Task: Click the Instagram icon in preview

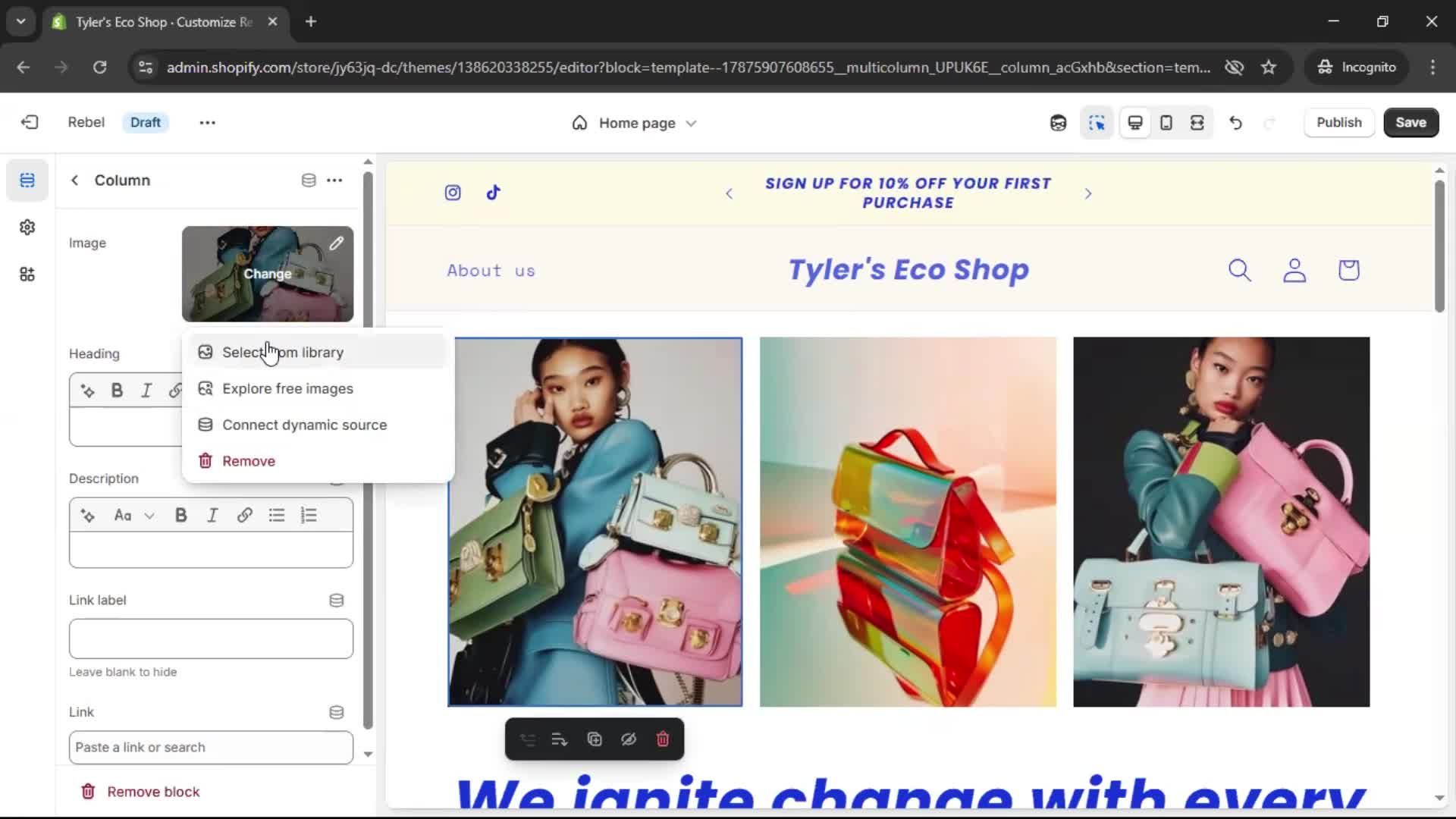Action: point(453,193)
